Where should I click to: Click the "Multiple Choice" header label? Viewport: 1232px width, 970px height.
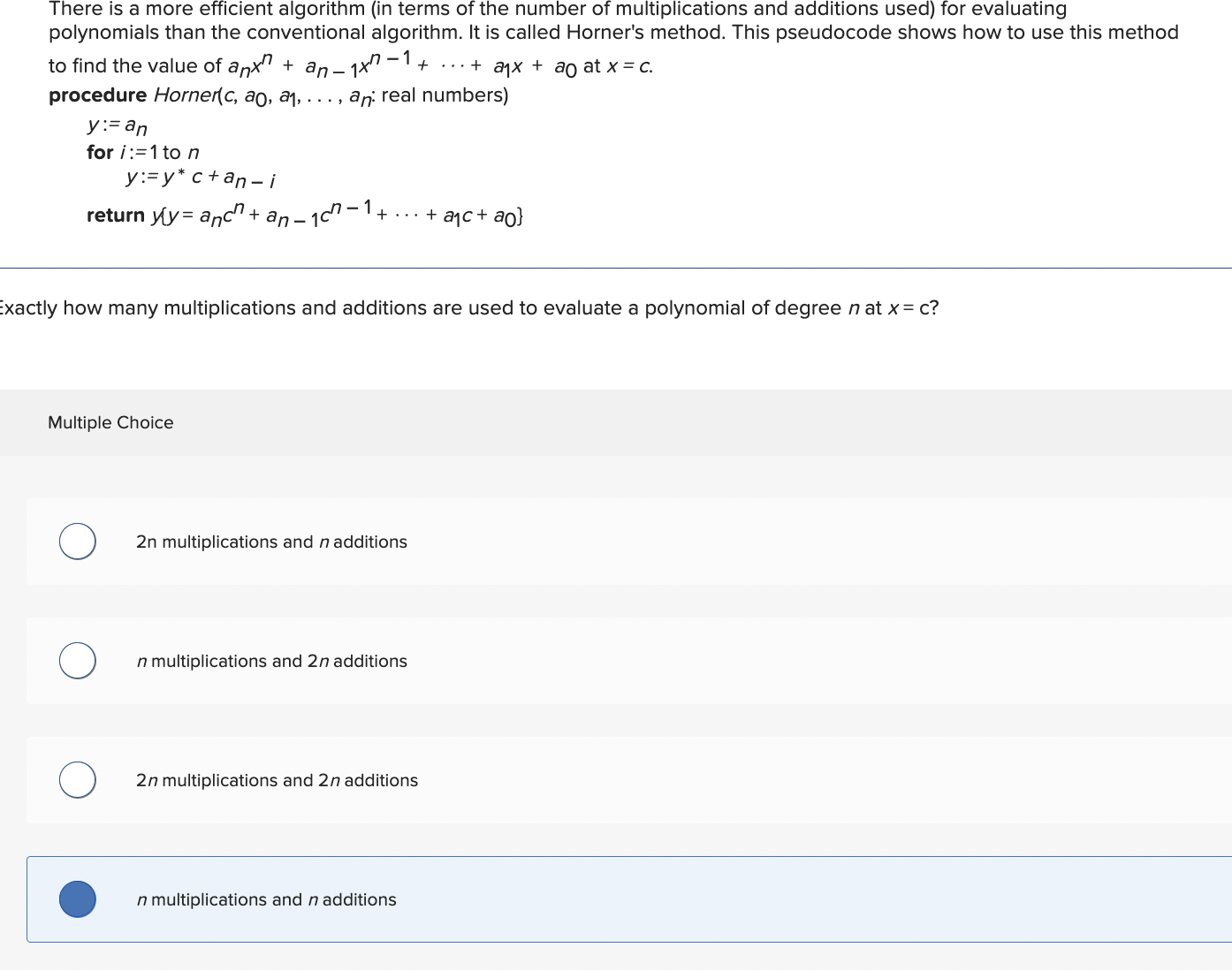[x=110, y=422]
